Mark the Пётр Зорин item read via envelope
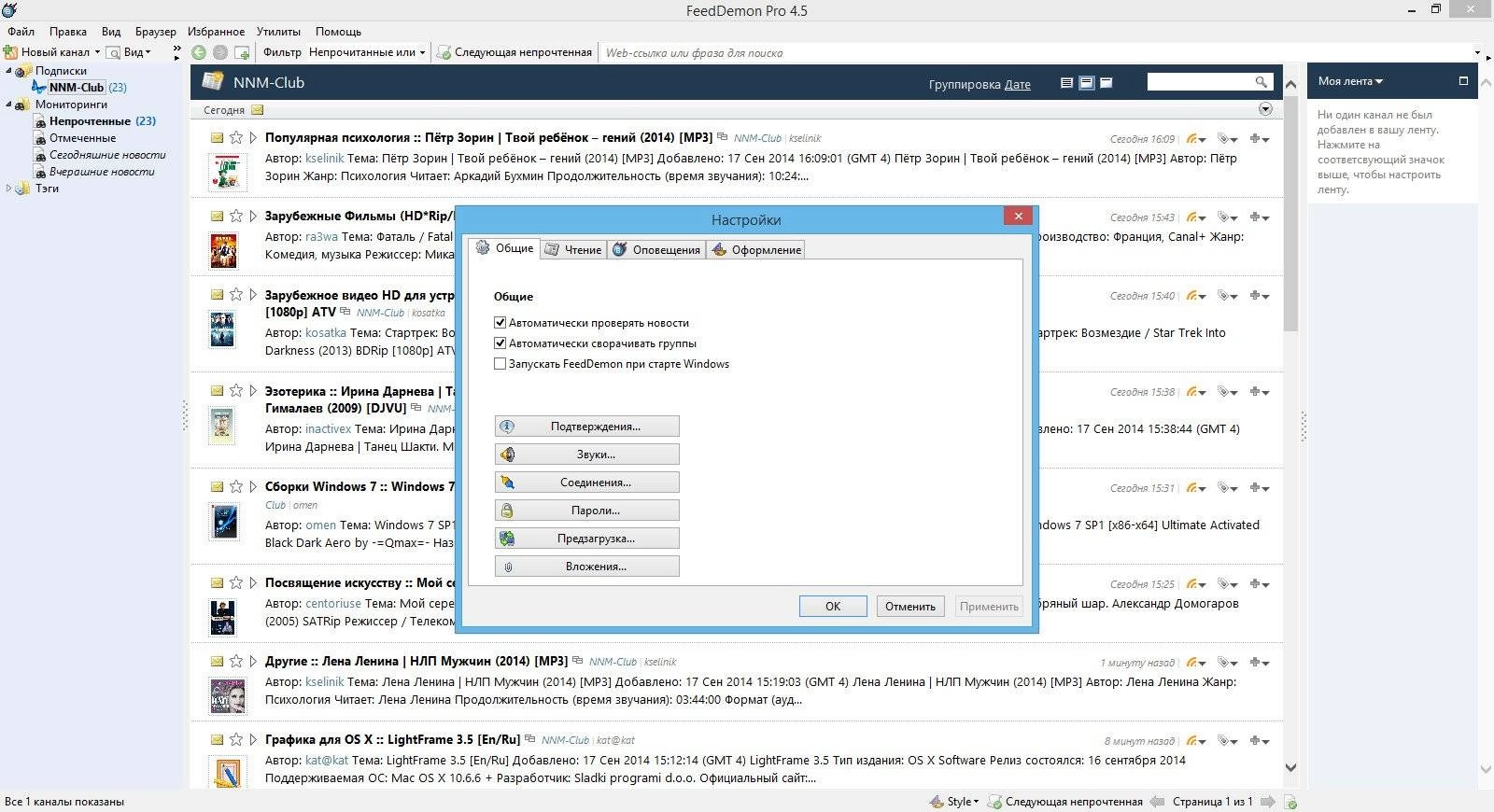Screen dimensions: 1494x812 click(217, 137)
